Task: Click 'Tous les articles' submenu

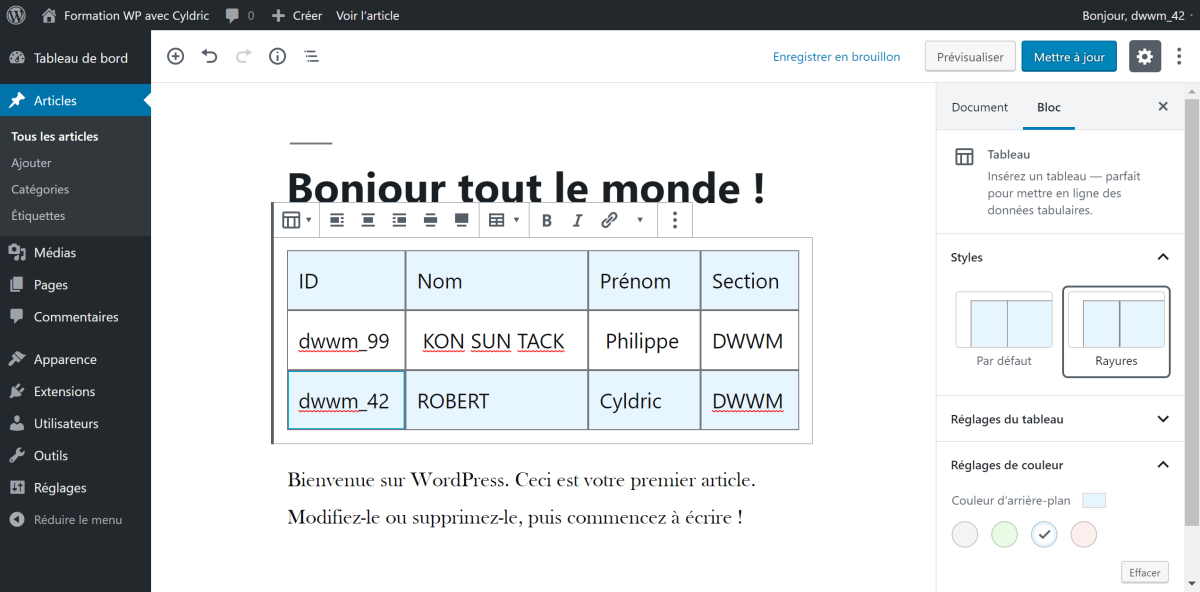Action: (x=55, y=136)
